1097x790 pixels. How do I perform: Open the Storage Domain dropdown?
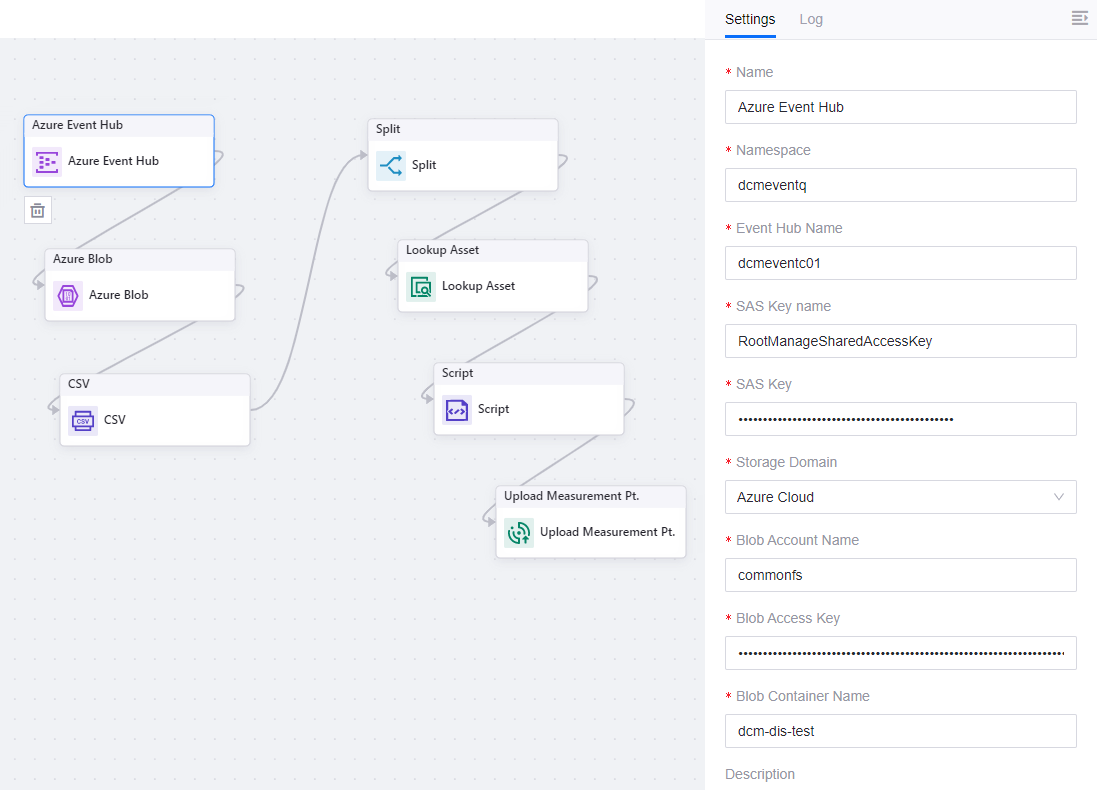(900, 497)
